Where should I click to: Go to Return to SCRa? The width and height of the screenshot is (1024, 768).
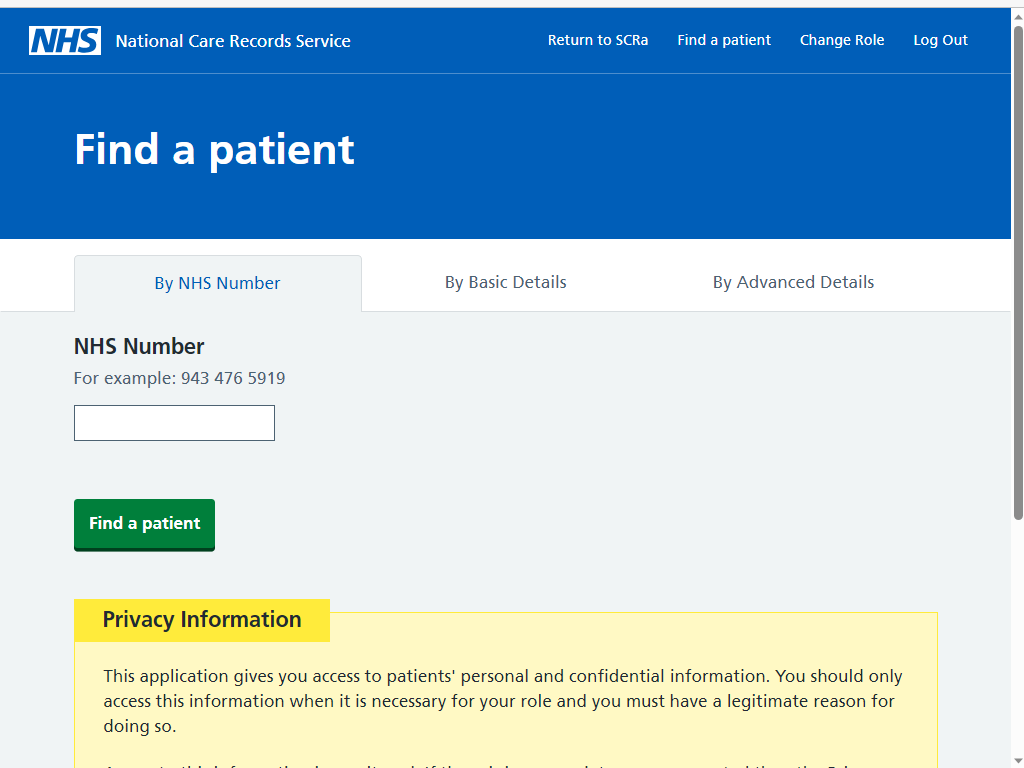pos(598,40)
